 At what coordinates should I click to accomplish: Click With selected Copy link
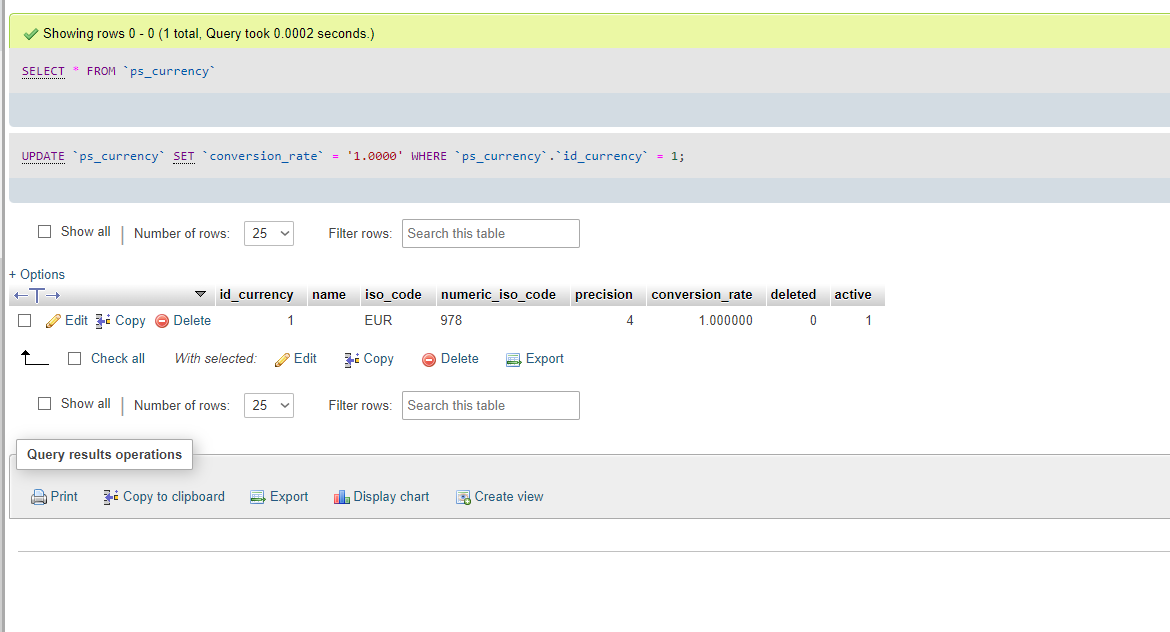pyautogui.click(x=378, y=358)
